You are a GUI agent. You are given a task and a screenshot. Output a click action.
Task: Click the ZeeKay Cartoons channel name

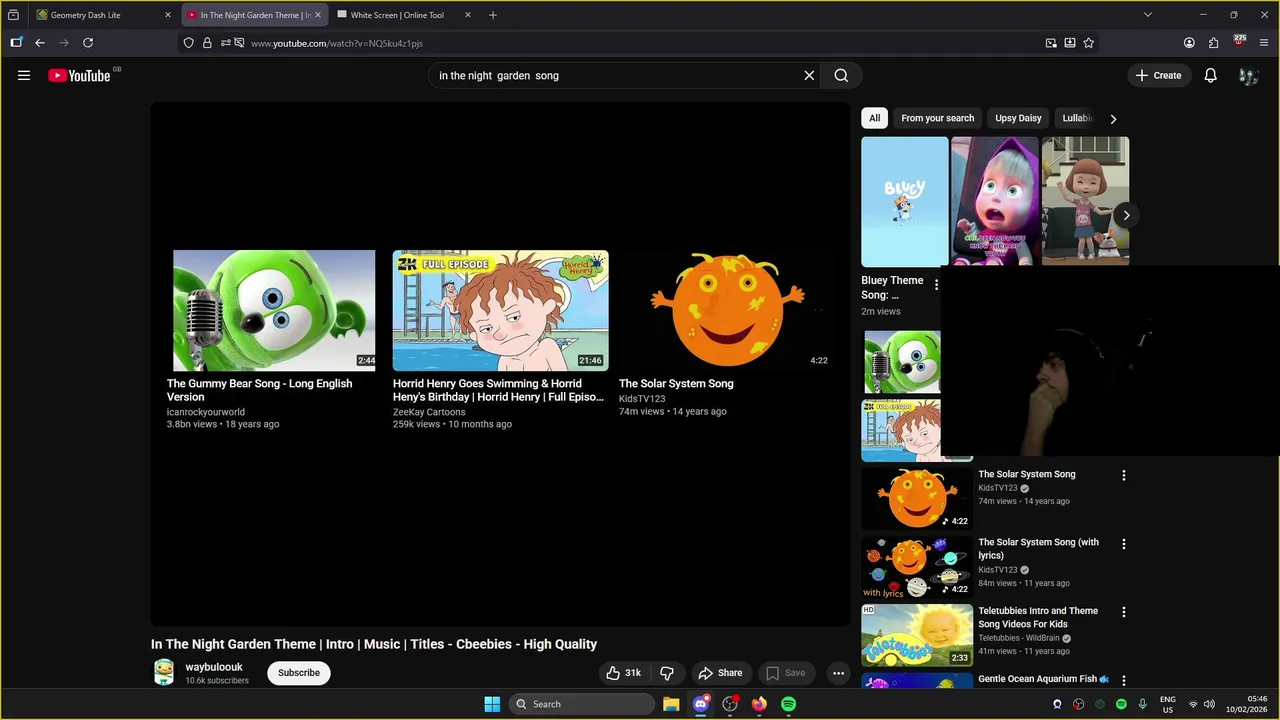(429, 412)
